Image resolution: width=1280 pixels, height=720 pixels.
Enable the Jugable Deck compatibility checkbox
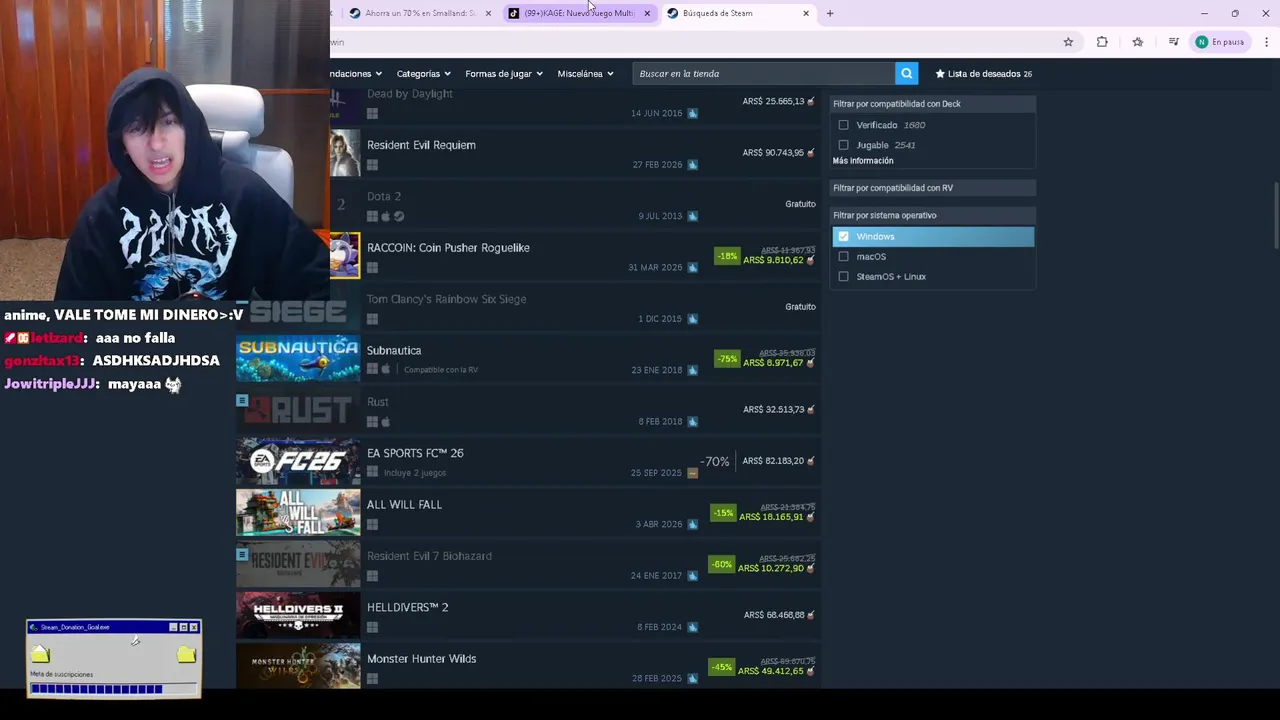click(843, 145)
